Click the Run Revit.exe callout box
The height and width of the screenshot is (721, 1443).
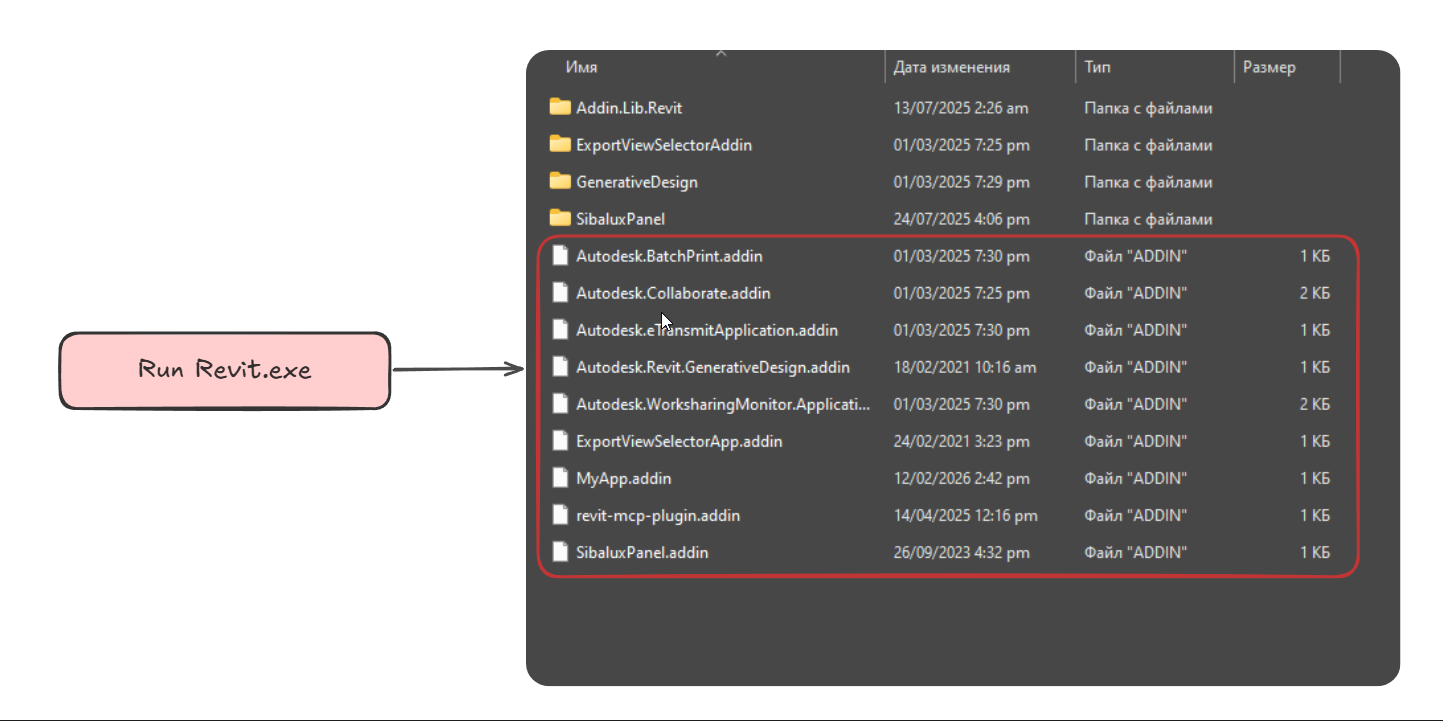point(225,371)
